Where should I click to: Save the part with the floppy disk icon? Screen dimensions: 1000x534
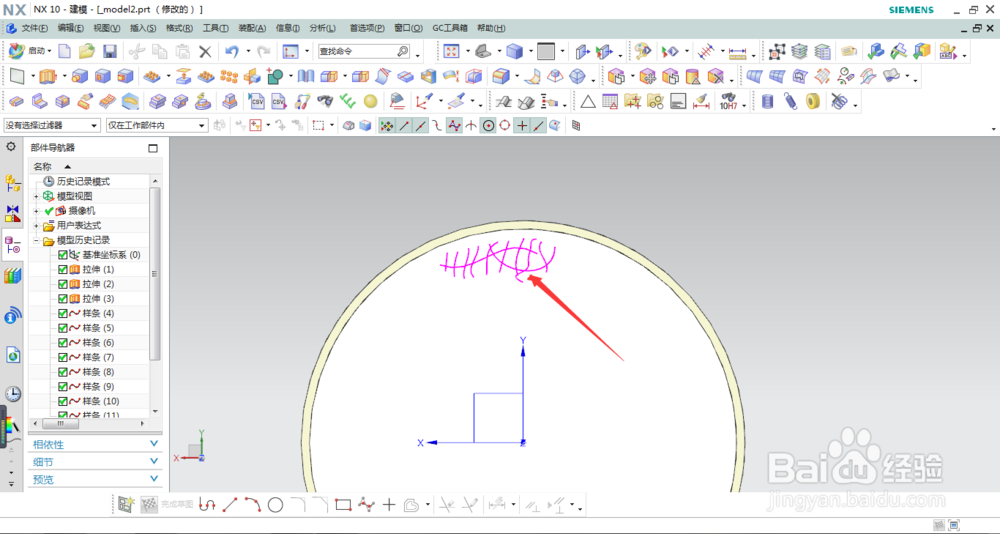[110, 51]
